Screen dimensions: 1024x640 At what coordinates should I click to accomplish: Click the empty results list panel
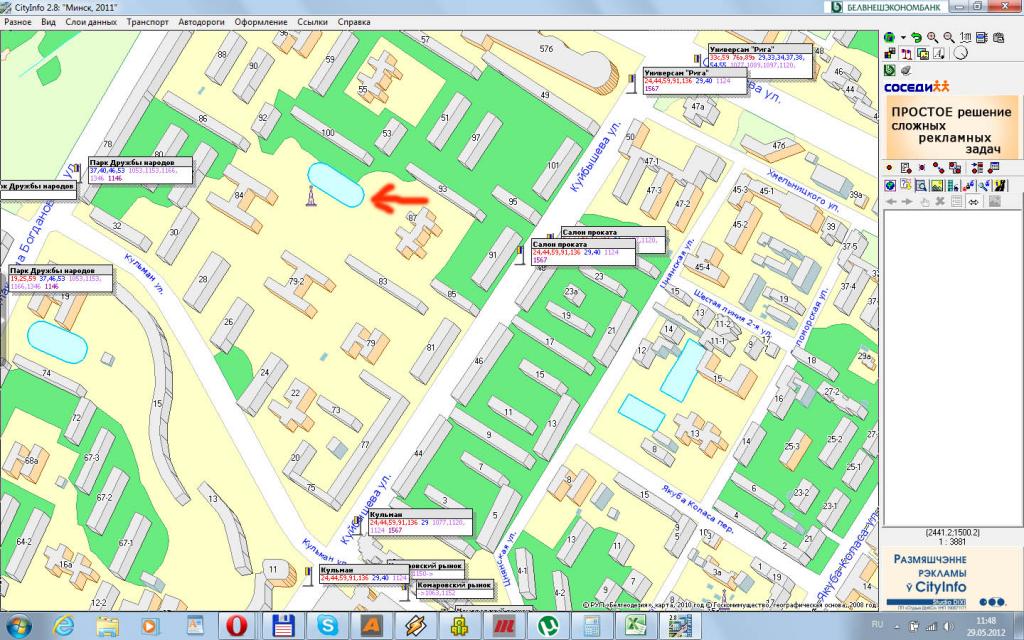[952, 368]
